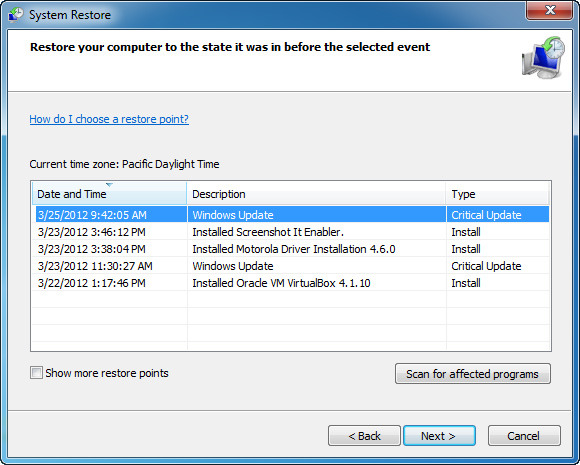Click the System Restore title bar icon
580x465 pixels.
click(x=16, y=14)
